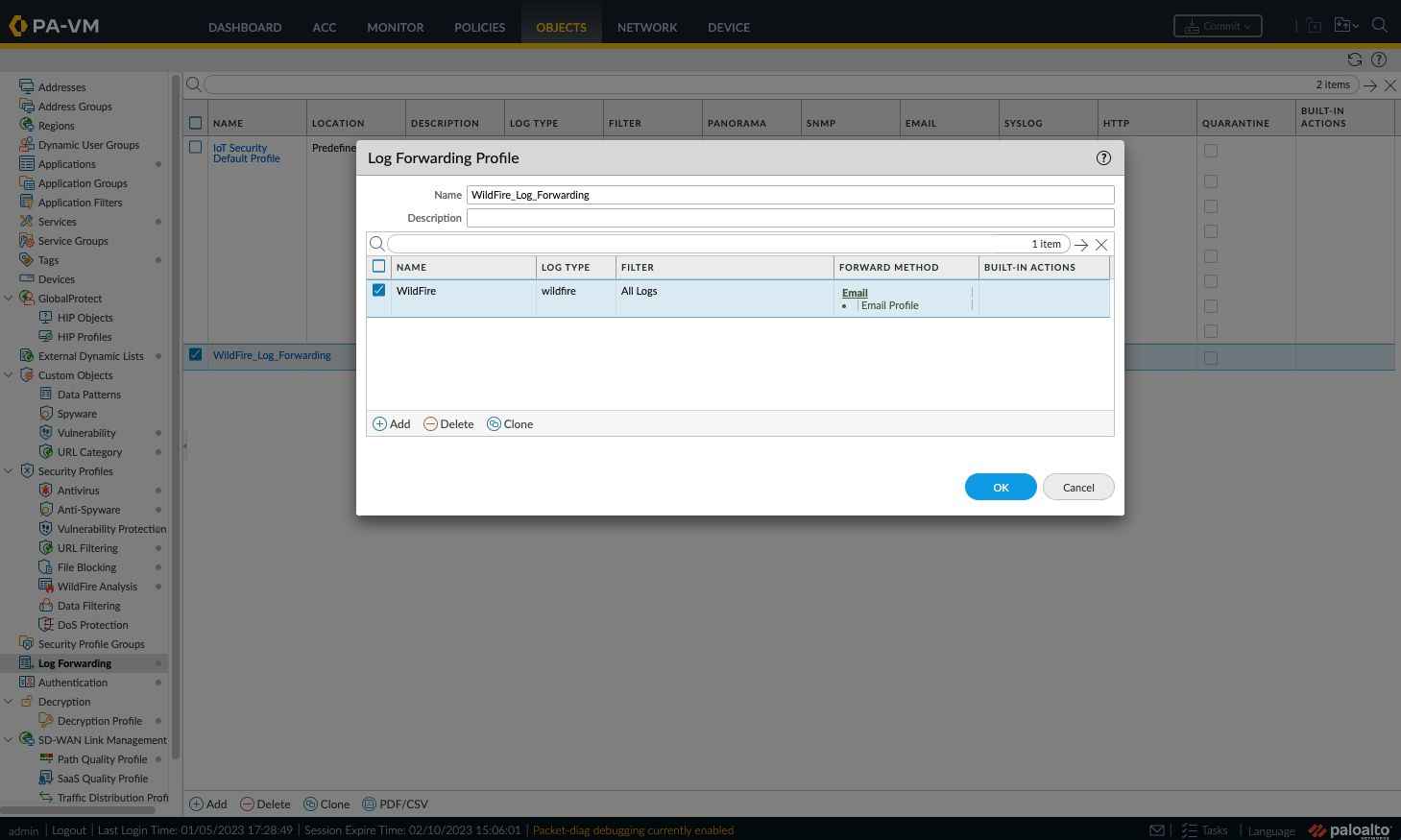
Task: Apply dialog filter with arrow icon
Action: point(1081,245)
